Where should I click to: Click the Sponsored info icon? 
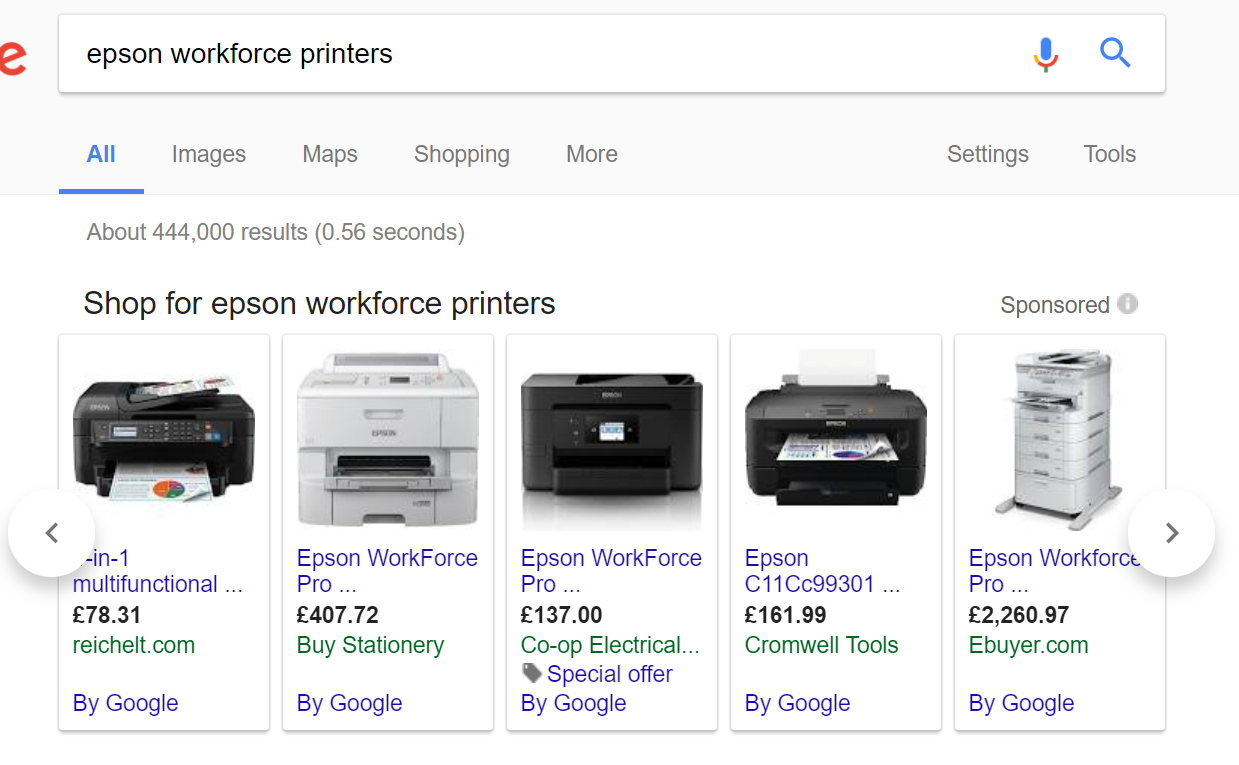click(1127, 304)
